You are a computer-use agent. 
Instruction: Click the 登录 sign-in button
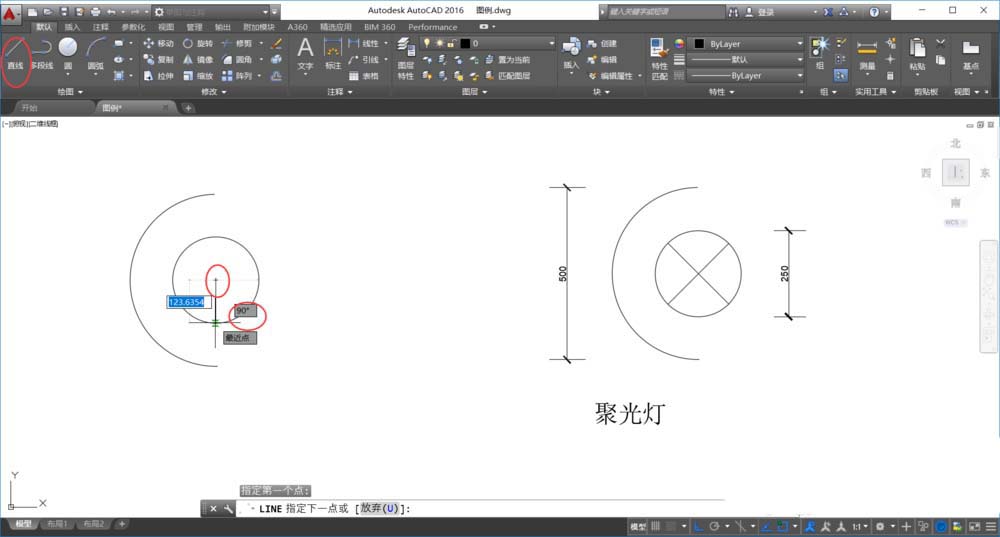tap(765, 12)
